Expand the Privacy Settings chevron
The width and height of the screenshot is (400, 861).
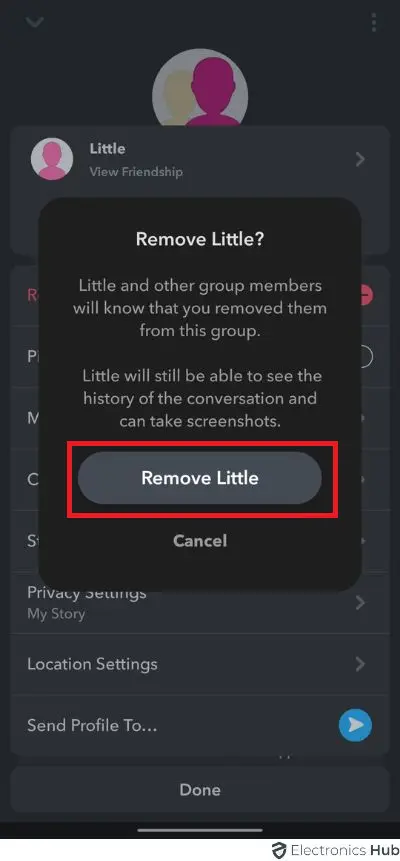pyautogui.click(x=360, y=603)
